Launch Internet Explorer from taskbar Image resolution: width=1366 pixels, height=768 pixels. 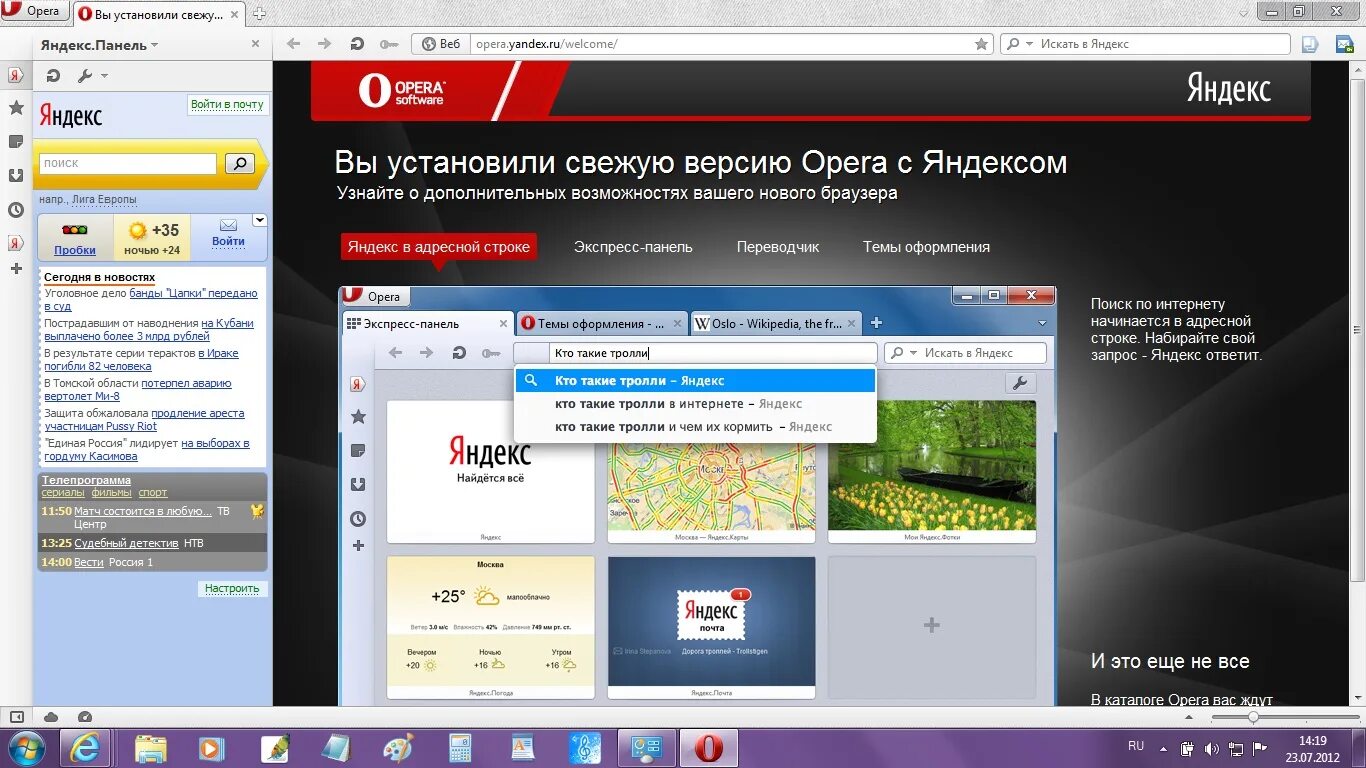tap(85, 748)
